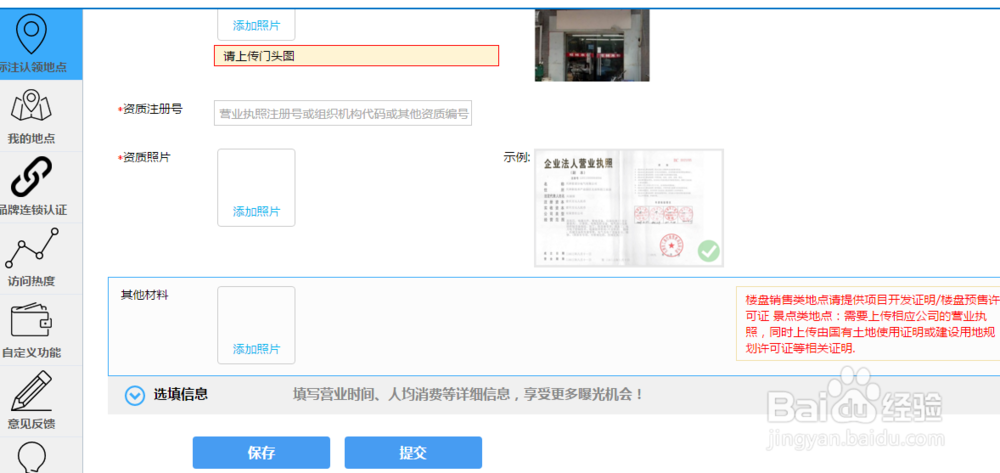The image size is (1000, 473).
Task: Select the 自定义功能 sidebar label
Action: click(31, 353)
